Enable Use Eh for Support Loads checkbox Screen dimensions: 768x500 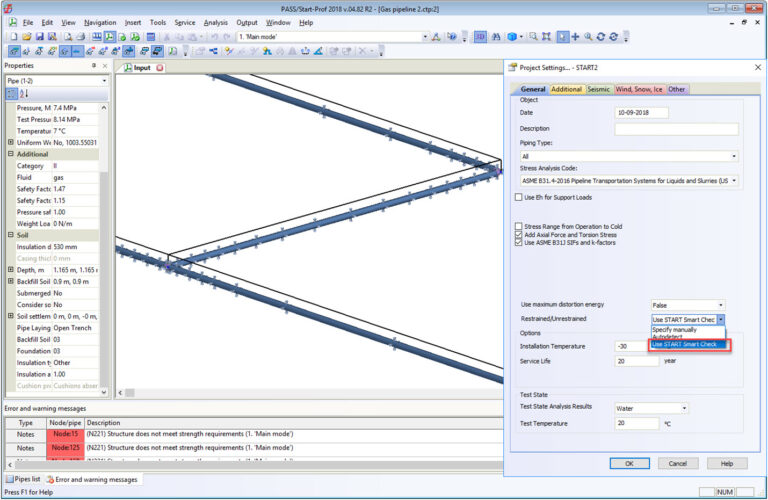click(518, 197)
